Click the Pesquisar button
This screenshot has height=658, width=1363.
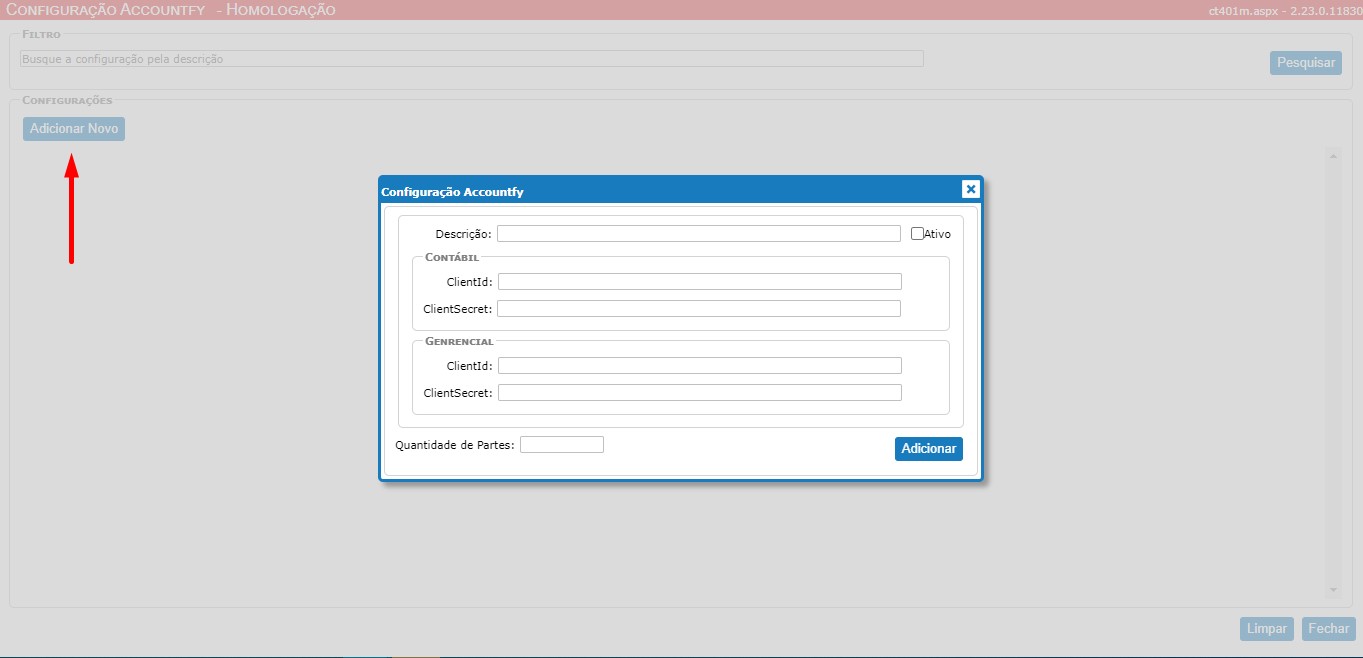pos(1306,63)
